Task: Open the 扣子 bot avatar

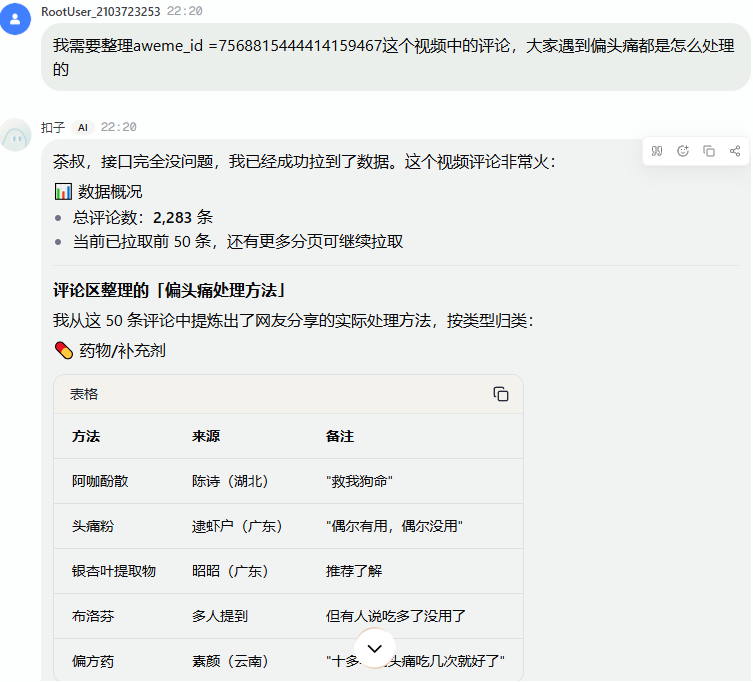Action: [x=15, y=135]
